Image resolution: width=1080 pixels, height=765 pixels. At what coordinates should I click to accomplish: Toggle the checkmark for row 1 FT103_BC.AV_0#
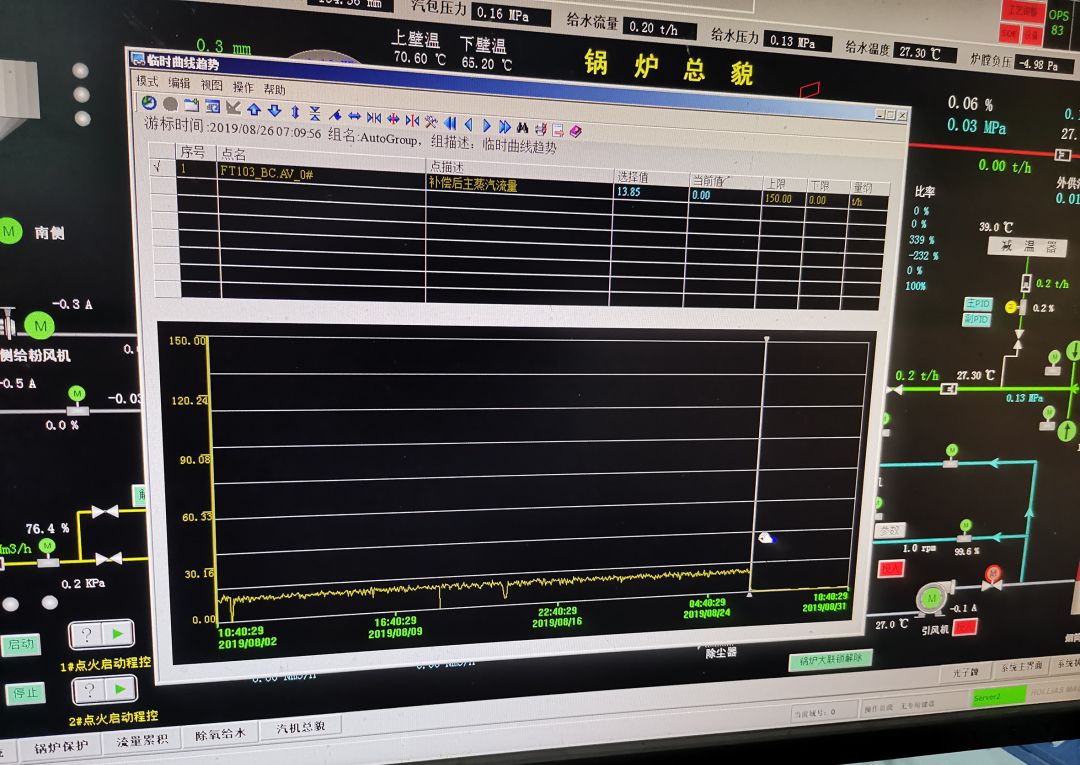160,167
